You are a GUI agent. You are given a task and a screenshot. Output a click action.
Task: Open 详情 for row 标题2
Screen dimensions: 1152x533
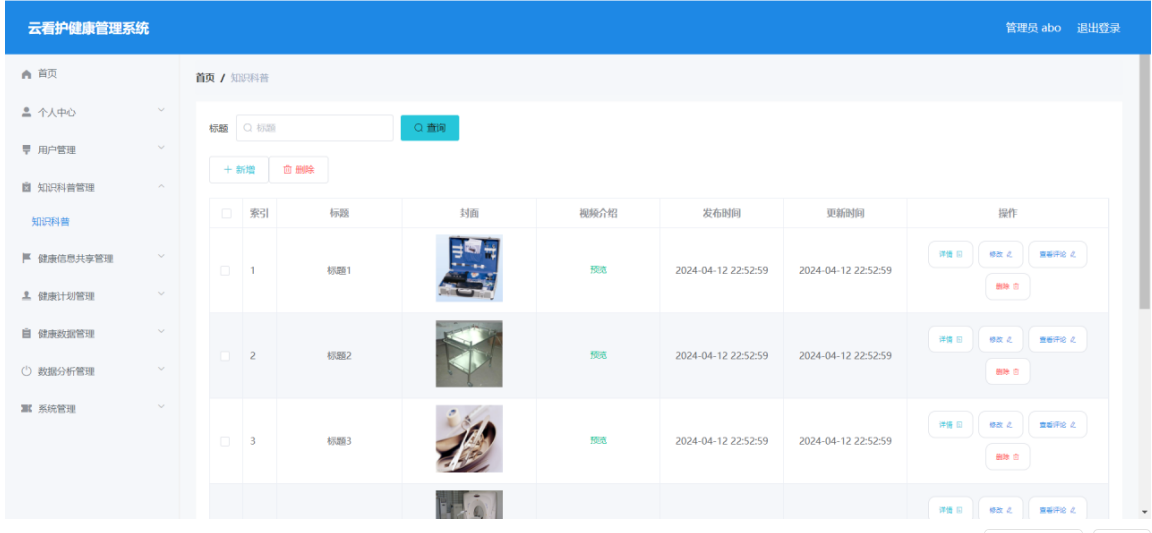point(951,340)
